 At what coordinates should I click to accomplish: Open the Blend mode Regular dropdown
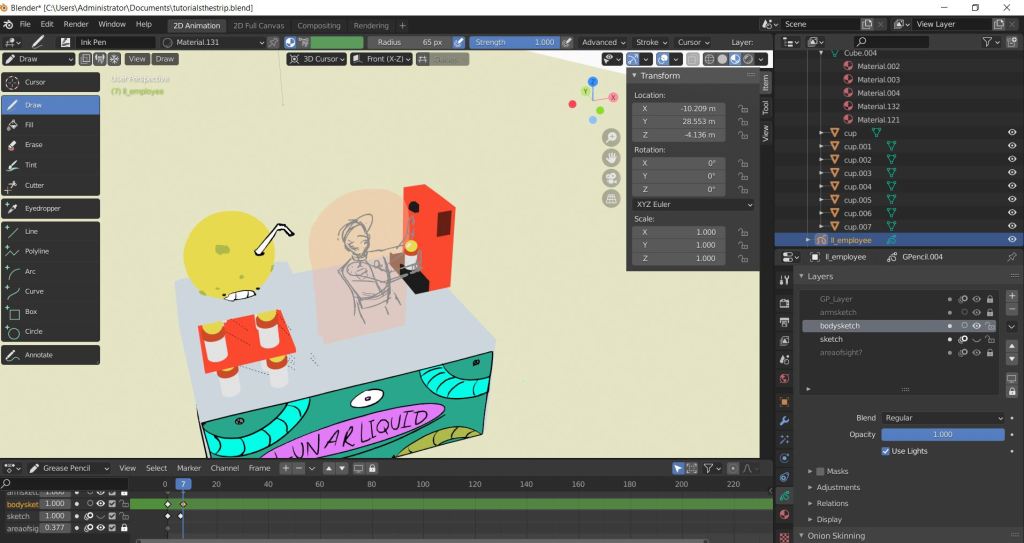tap(943, 418)
